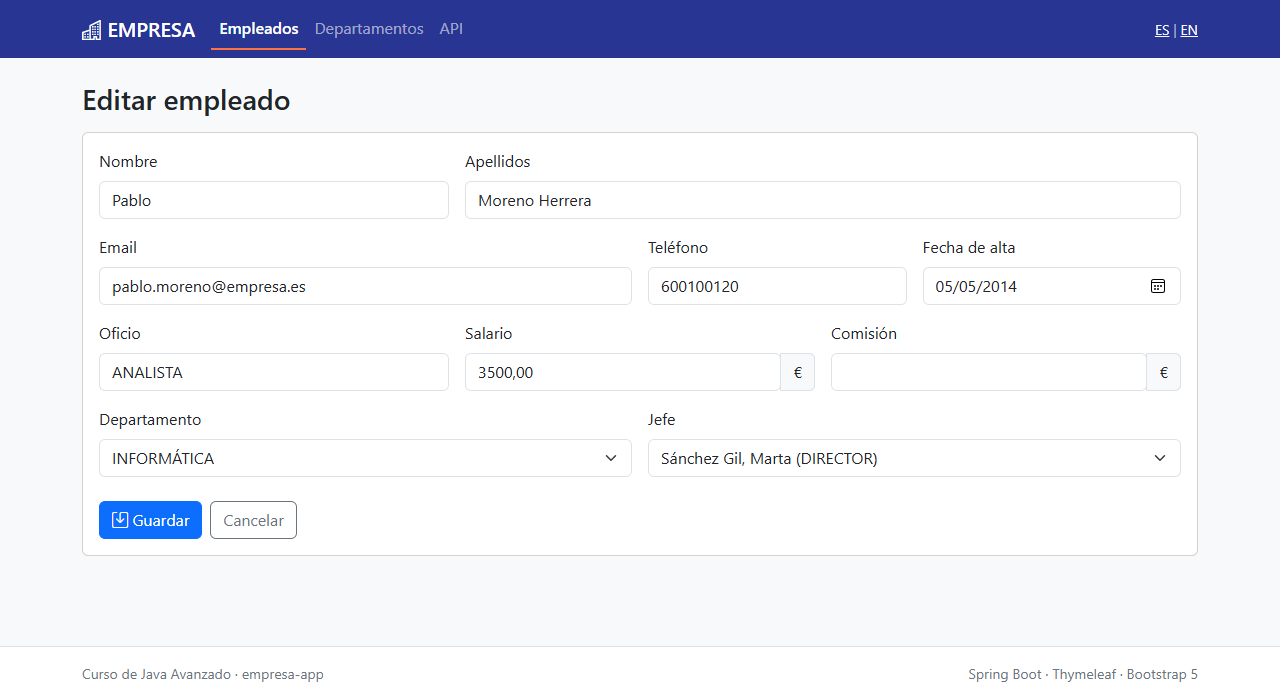Open the Departamentos nav item
1280x700 pixels.
(x=369, y=29)
